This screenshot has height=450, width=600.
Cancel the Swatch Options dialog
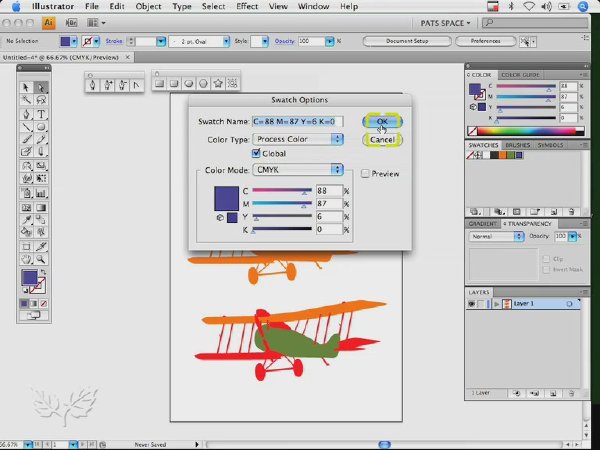(382, 140)
